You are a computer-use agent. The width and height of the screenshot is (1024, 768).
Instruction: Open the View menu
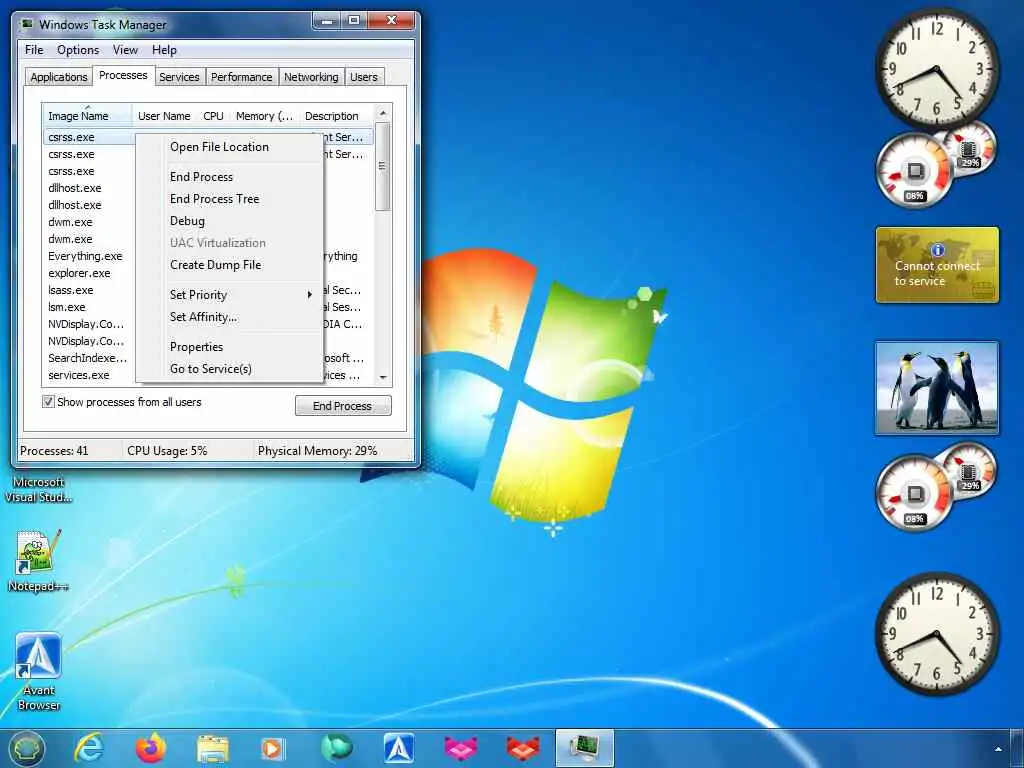125,50
